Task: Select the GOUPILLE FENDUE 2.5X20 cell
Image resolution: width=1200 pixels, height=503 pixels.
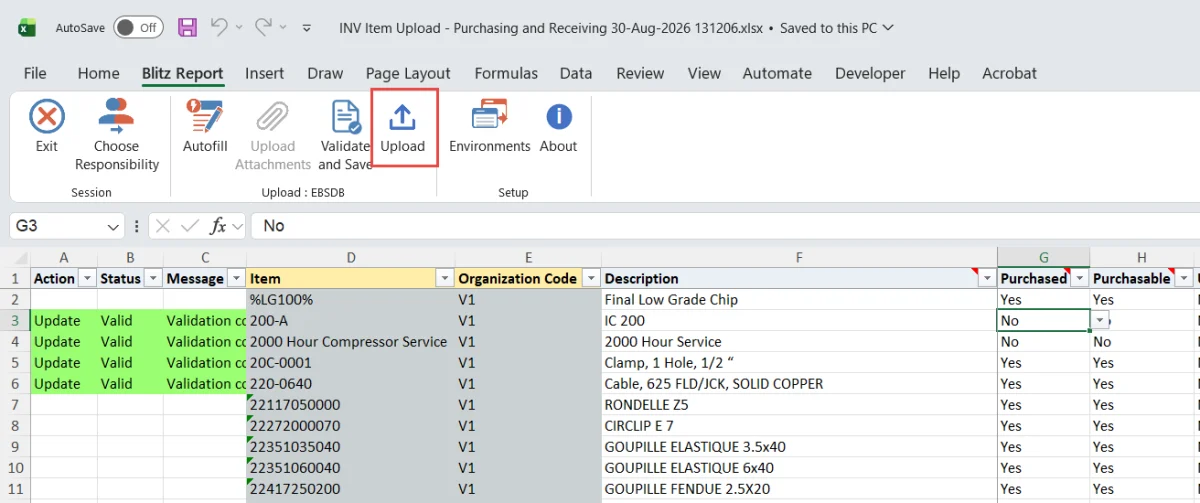Action: click(x=799, y=489)
